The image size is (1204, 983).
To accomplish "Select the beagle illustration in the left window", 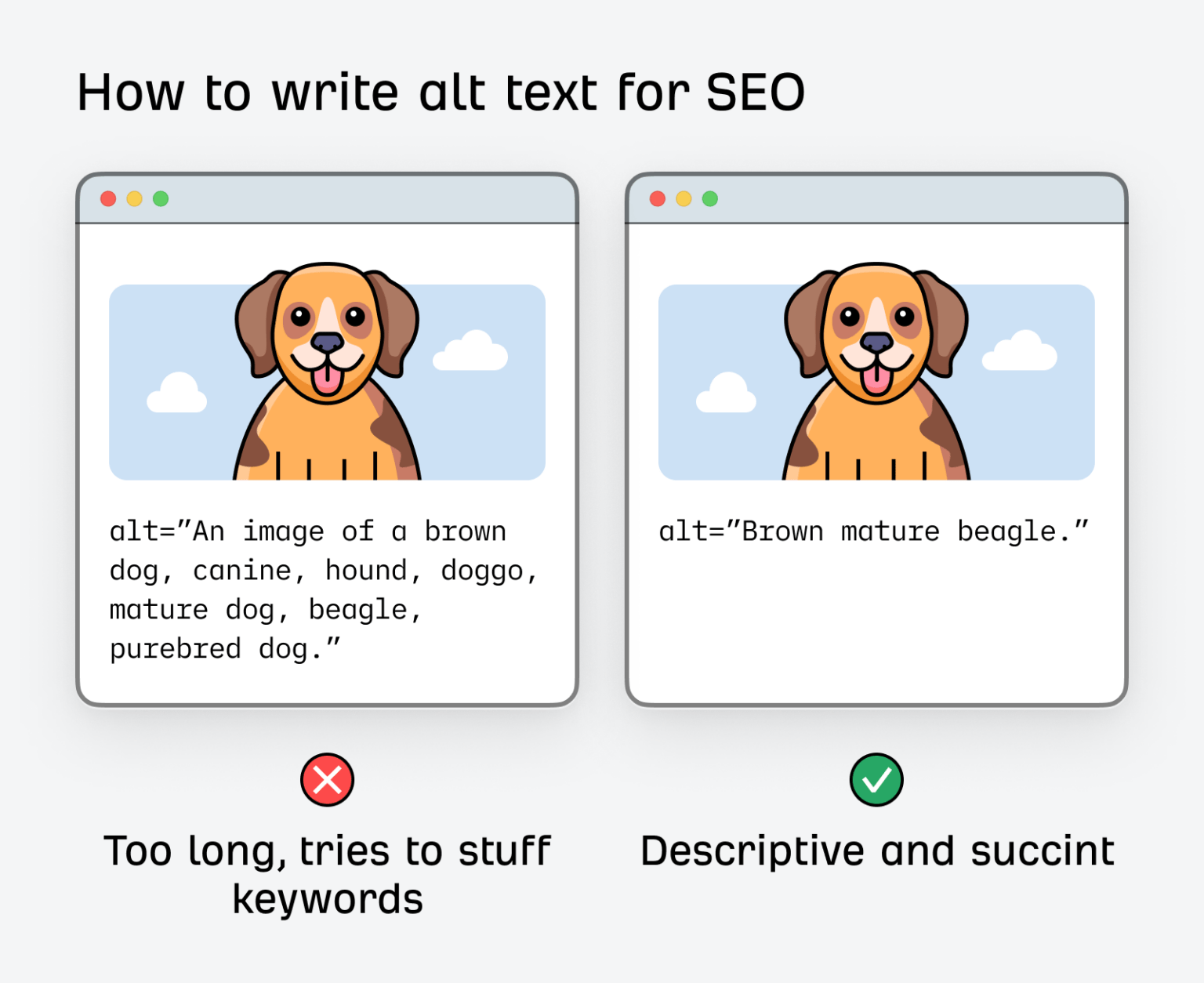I will click(328, 368).
